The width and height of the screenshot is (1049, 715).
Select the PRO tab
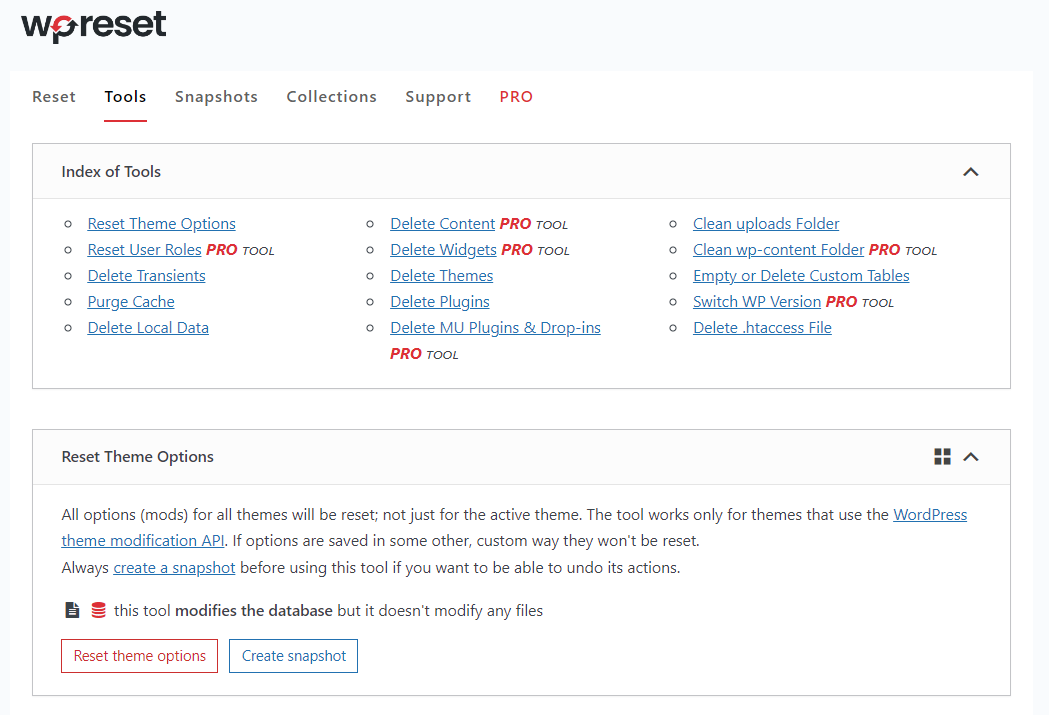(x=516, y=96)
